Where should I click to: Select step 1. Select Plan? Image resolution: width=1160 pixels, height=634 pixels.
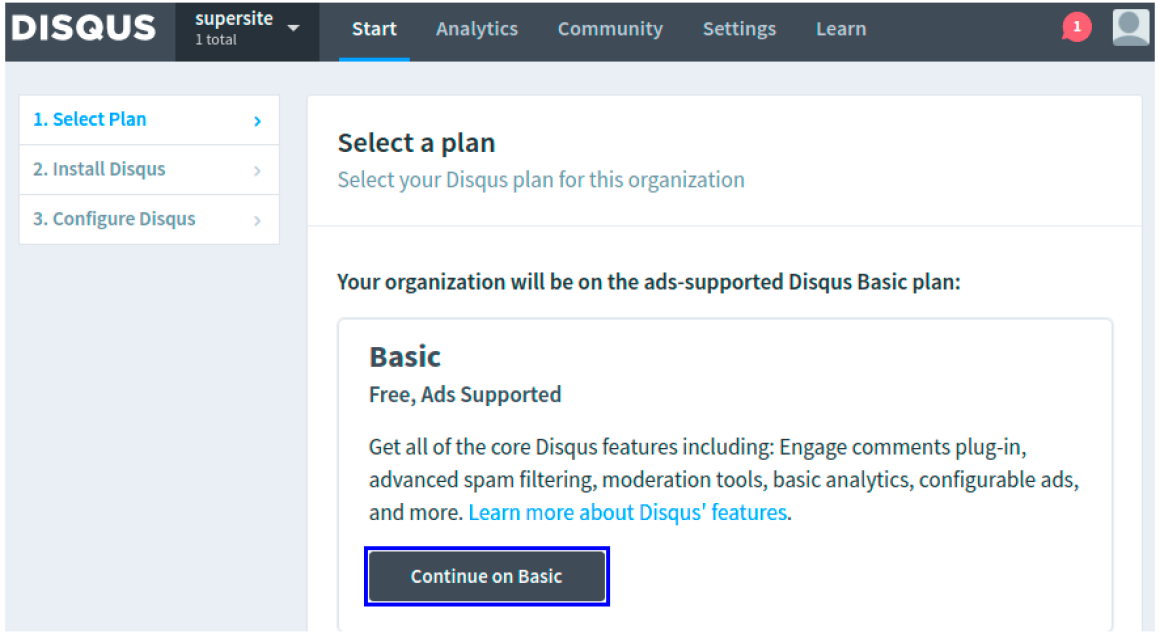point(149,120)
